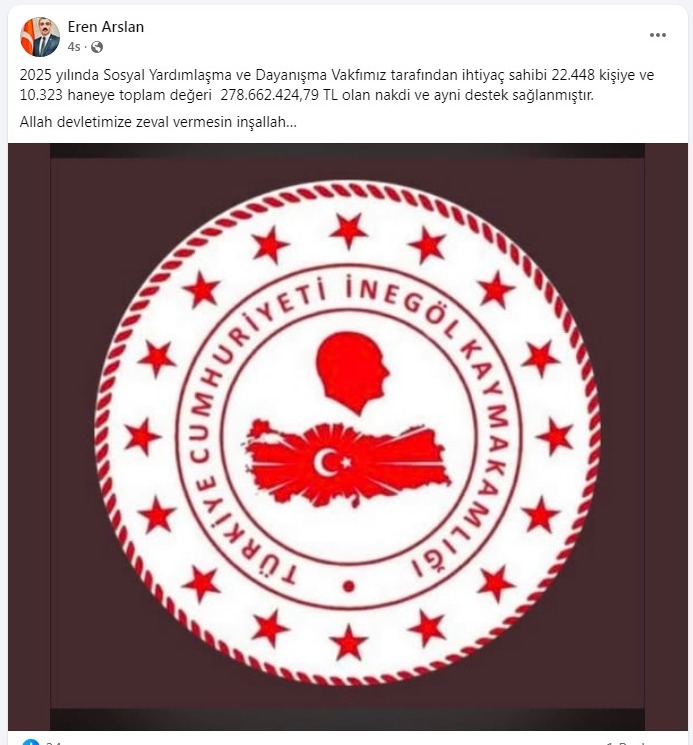Click Eren Arslan's profile picture

click(40, 37)
